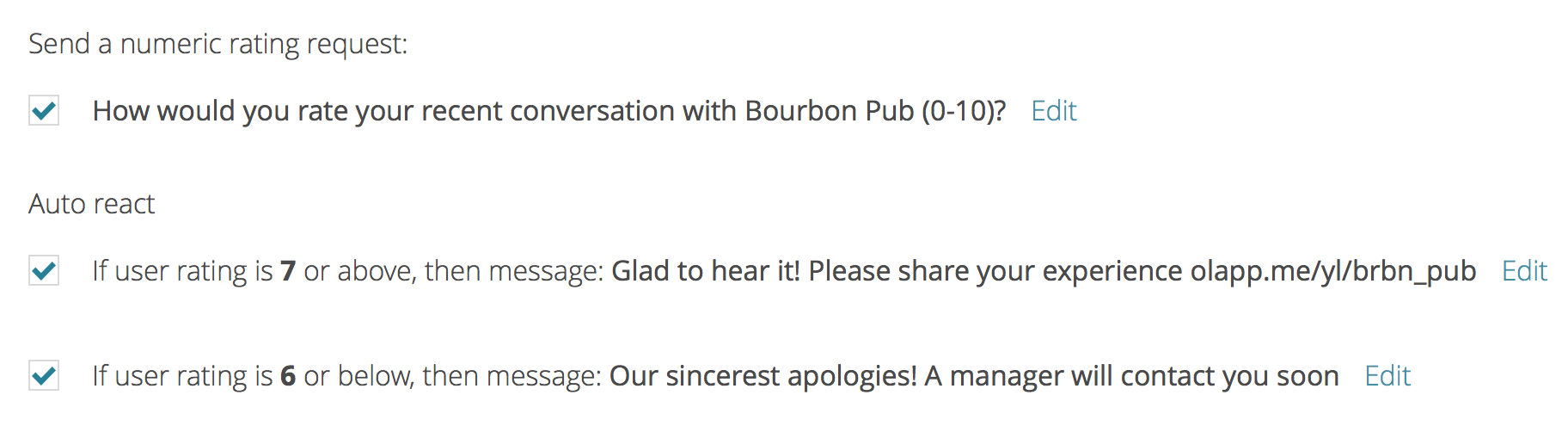Screen dimensions: 1568x432
Task: Click the 'Auto react' section heading
Action: click(x=91, y=204)
